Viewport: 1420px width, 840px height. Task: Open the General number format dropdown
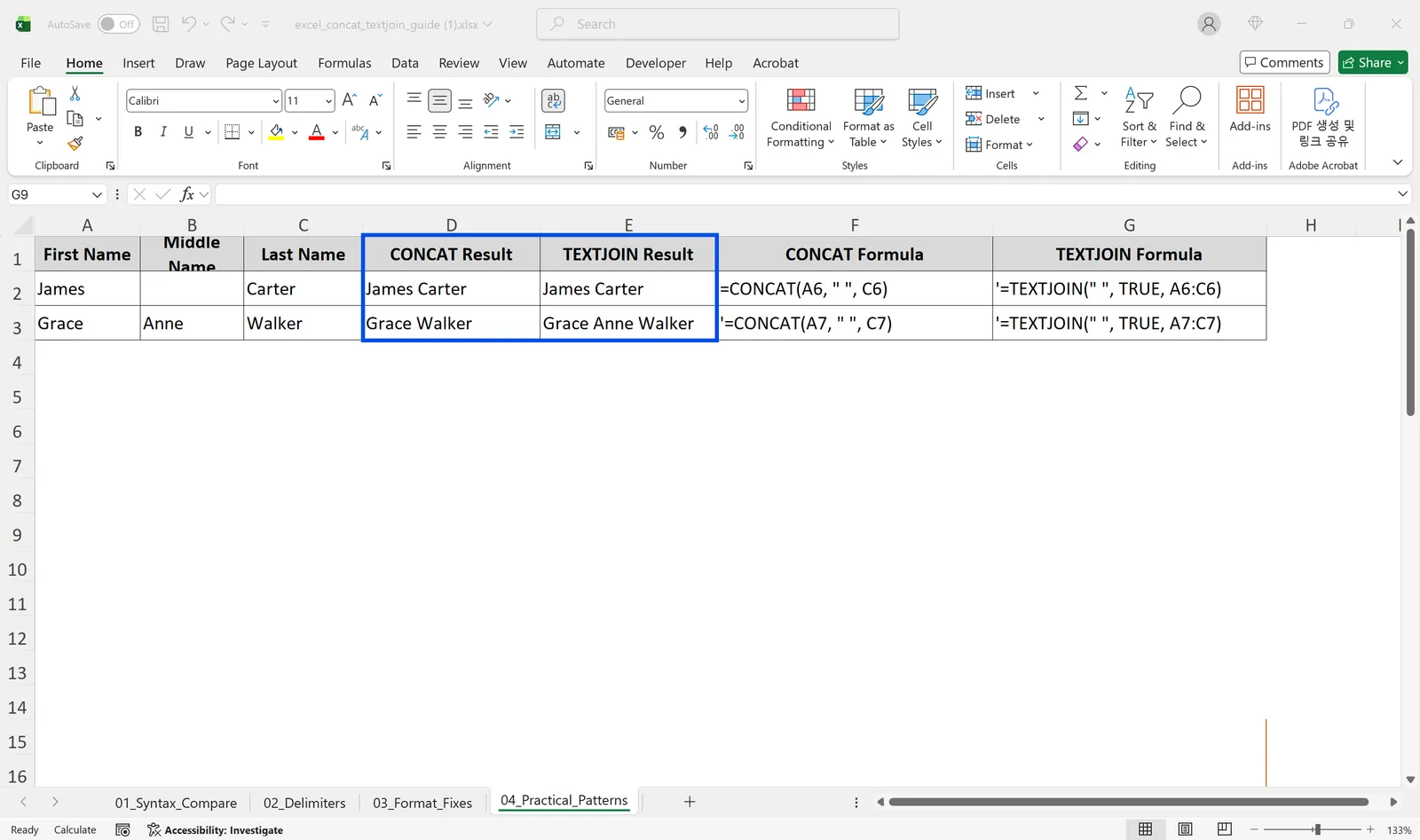point(741,101)
